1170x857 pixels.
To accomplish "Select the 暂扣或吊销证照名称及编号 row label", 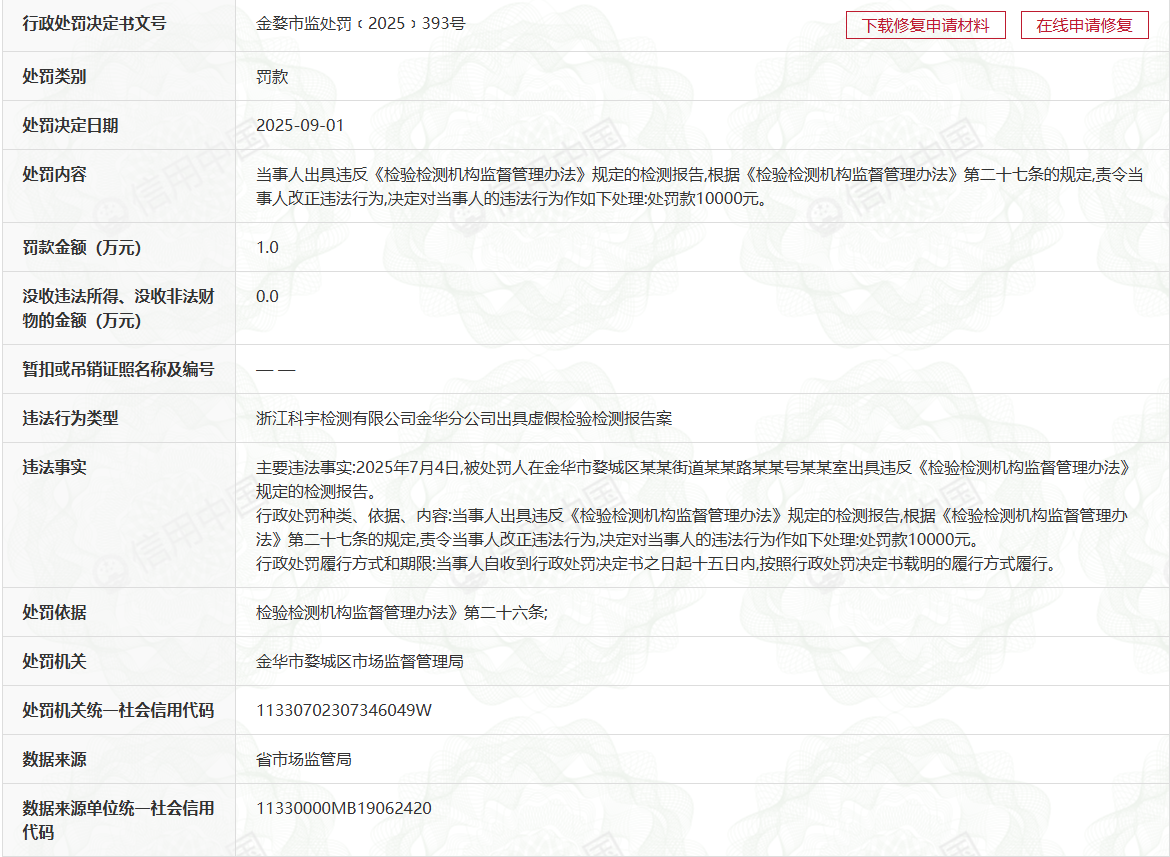I will coord(118,369).
